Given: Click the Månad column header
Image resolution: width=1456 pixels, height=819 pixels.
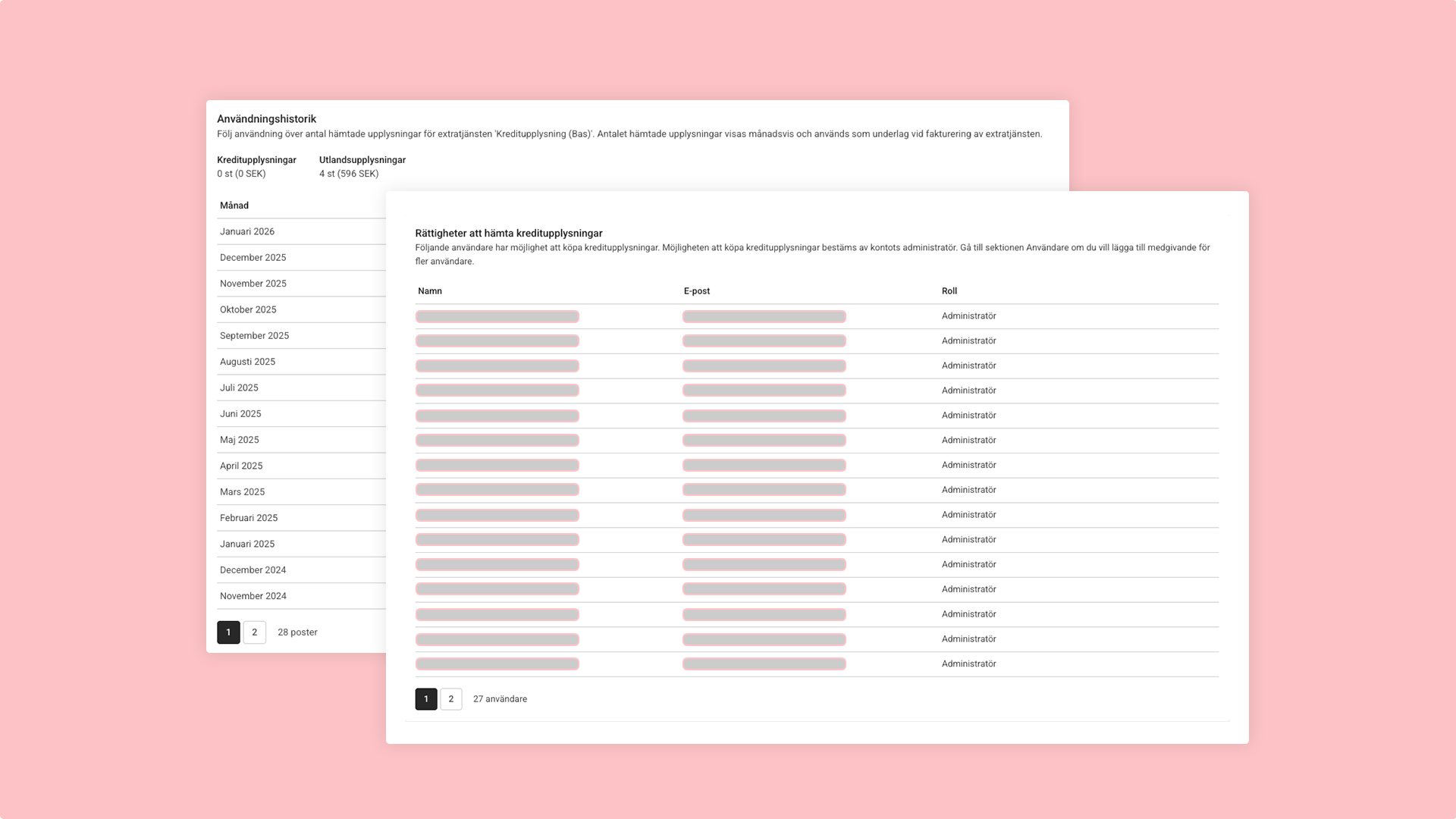Looking at the screenshot, I should [234, 206].
